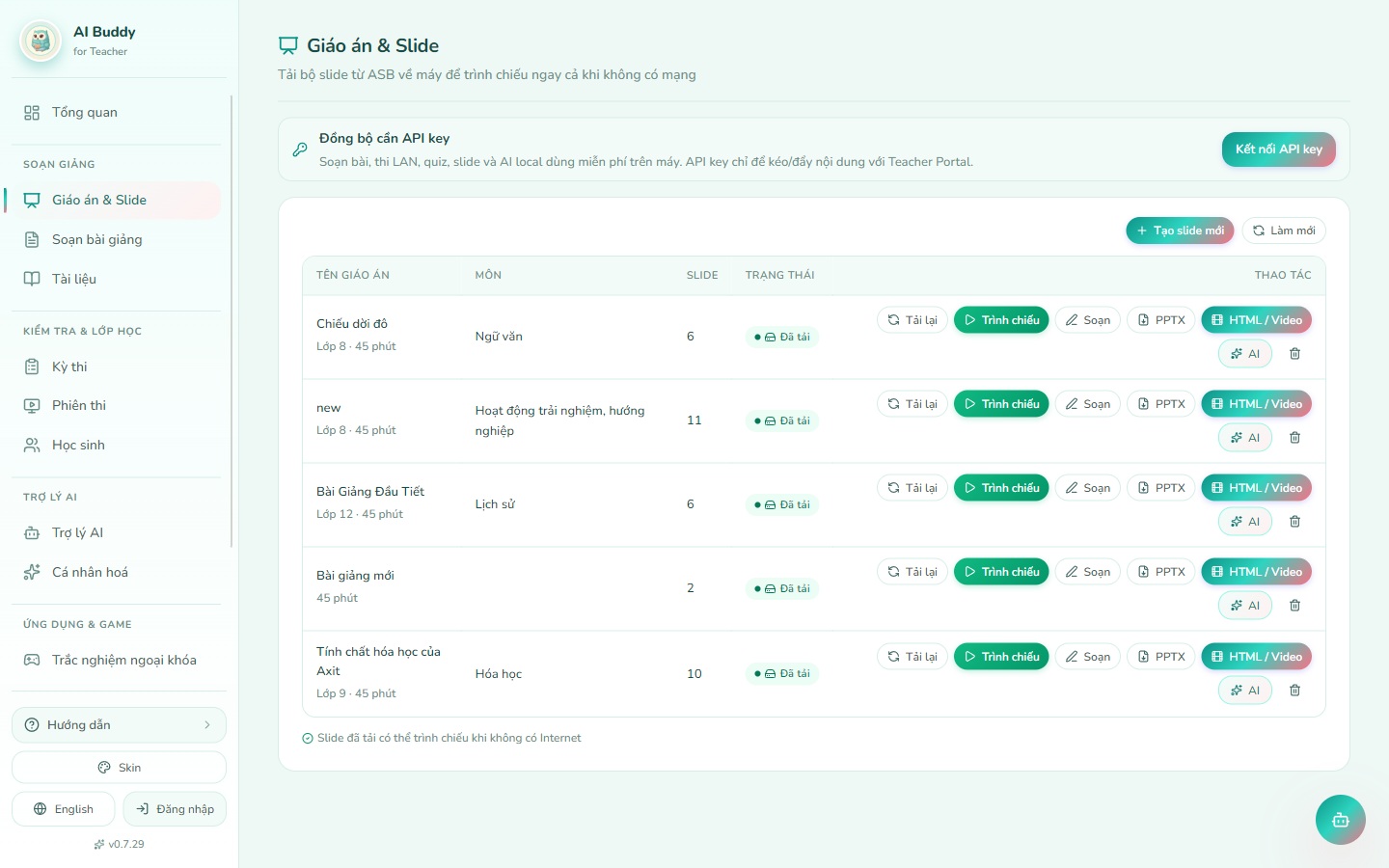Screen dimensions: 1389x868
Task: Refresh list with Làm mới
Action: coord(1284,231)
